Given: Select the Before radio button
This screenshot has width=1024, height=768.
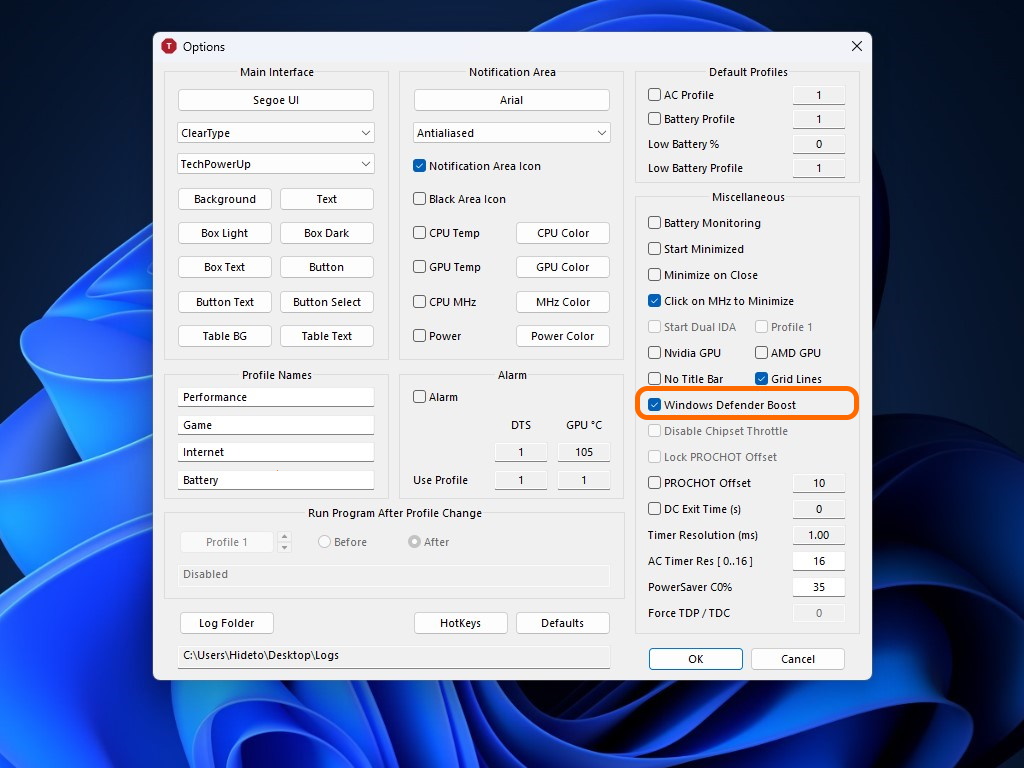Looking at the screenshot, I should pyautogui.click(x=326, y=541).
